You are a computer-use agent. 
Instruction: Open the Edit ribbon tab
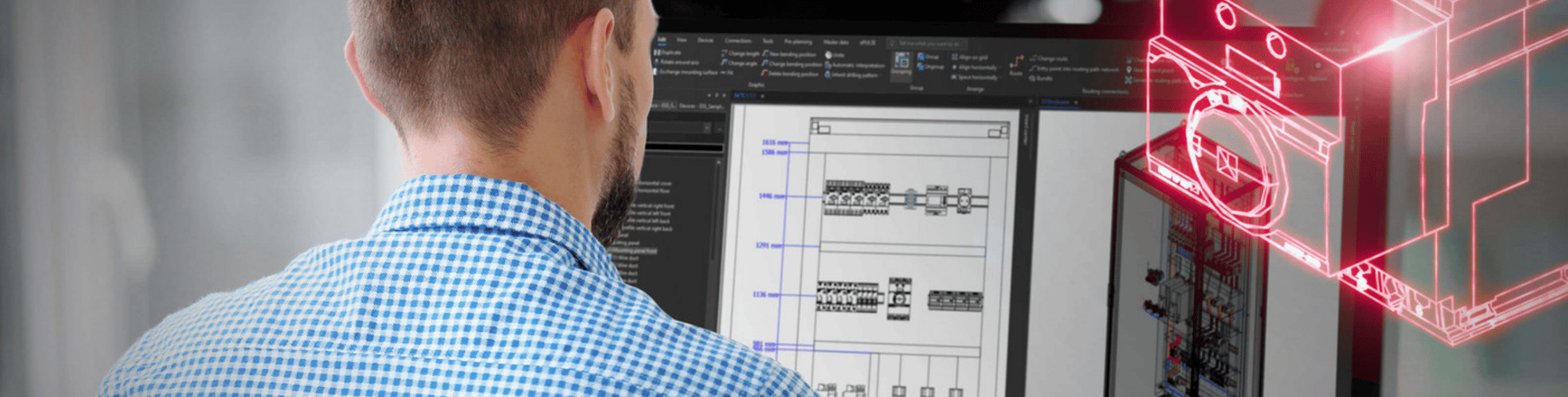662,39
